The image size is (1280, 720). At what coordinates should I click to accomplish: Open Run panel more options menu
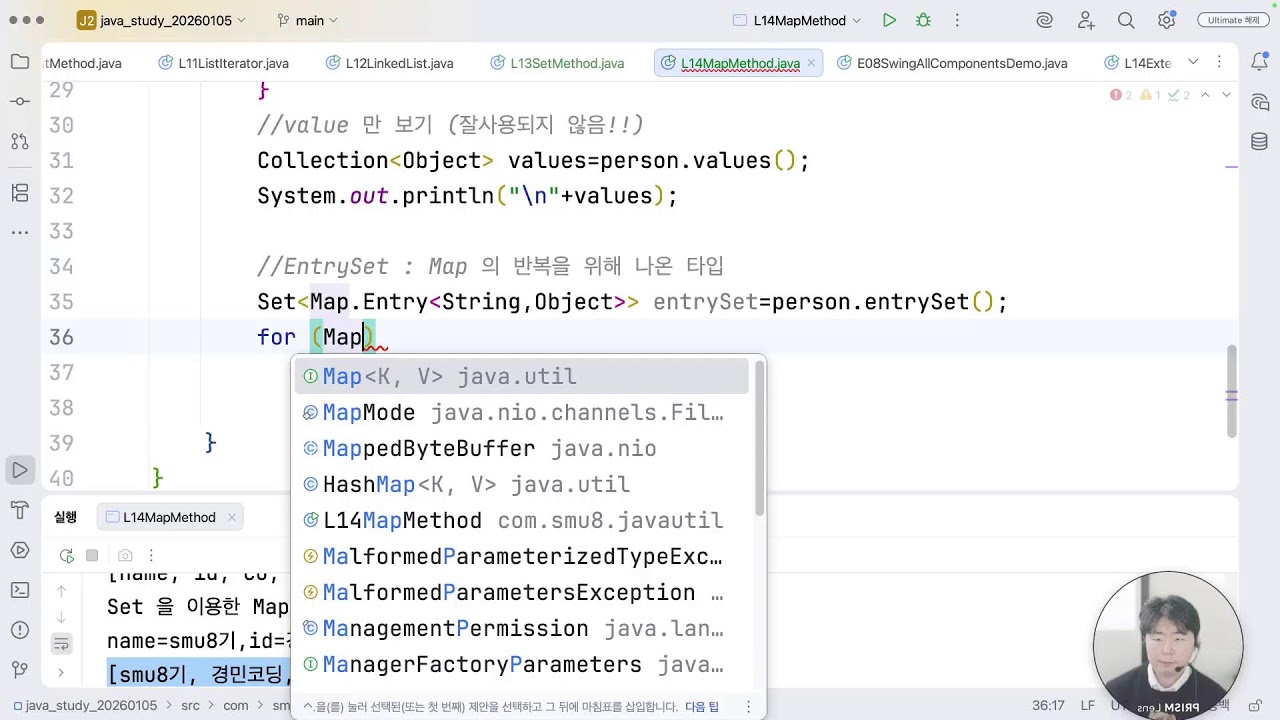pyautogui.click(x=151, y=555)
